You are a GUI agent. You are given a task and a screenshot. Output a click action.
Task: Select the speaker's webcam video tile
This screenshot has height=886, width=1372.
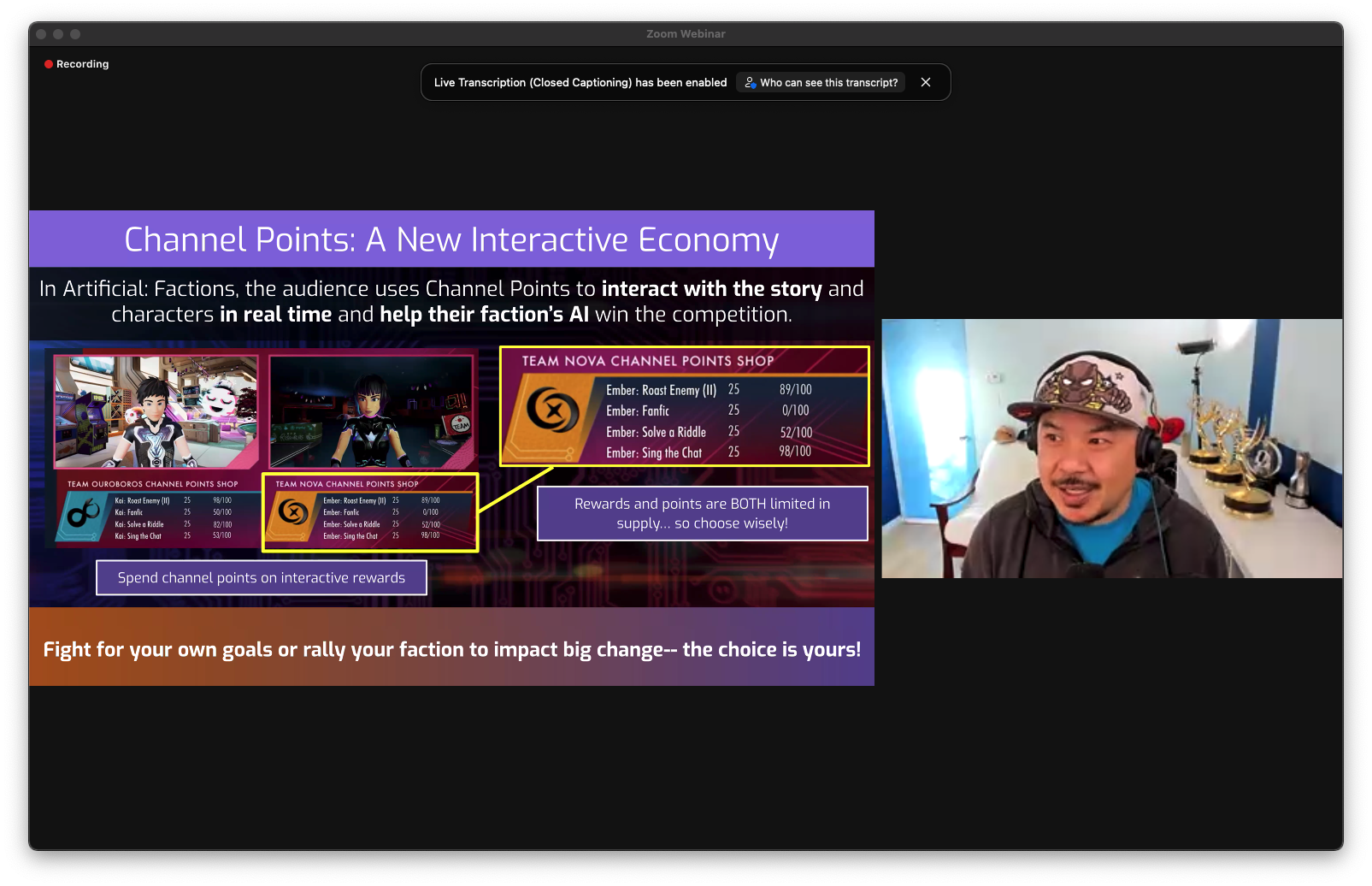[1111, 448]
